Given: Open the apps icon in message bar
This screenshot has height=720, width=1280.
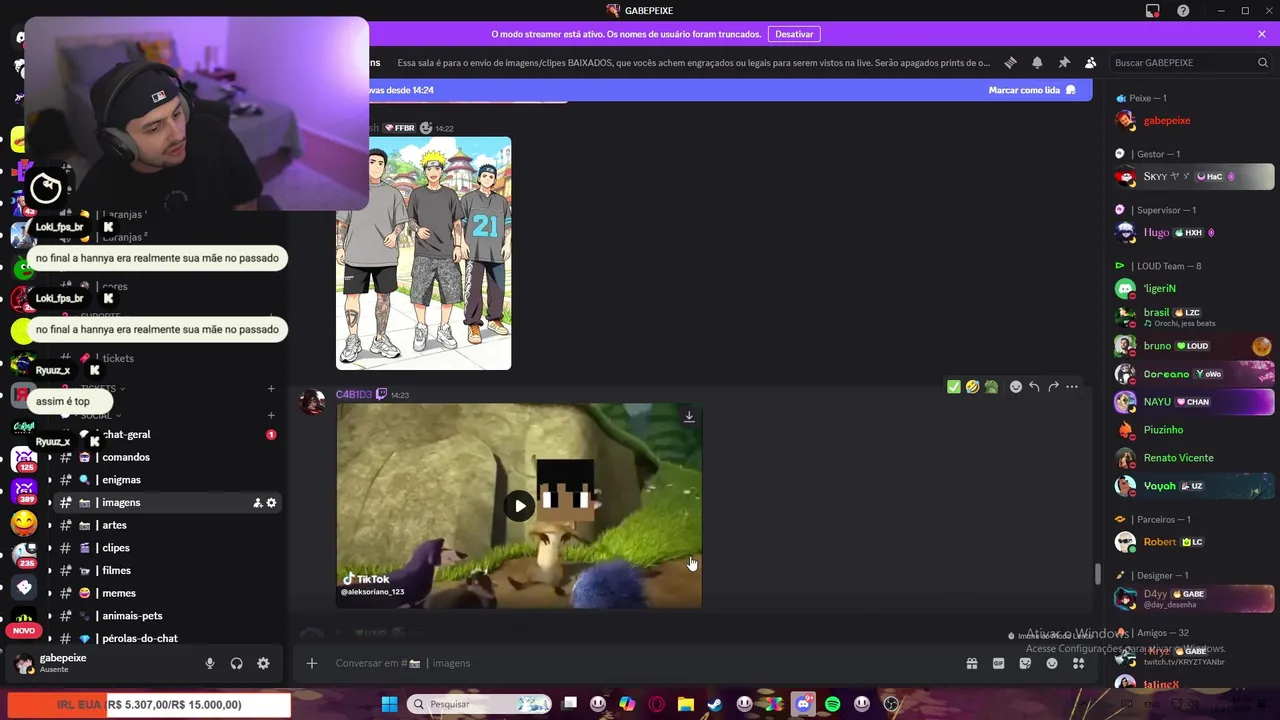Looking at the screenshot, I should [x=1078, y=663].
